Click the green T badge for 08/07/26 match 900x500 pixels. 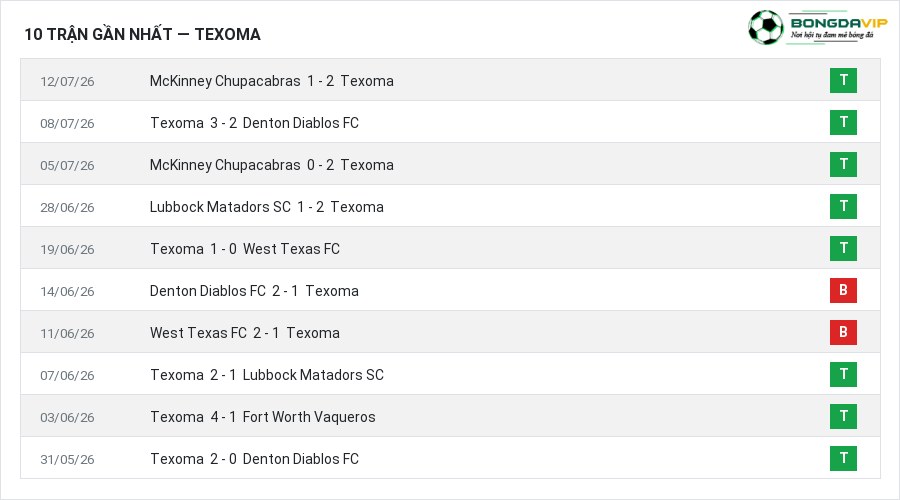[843, 122]
